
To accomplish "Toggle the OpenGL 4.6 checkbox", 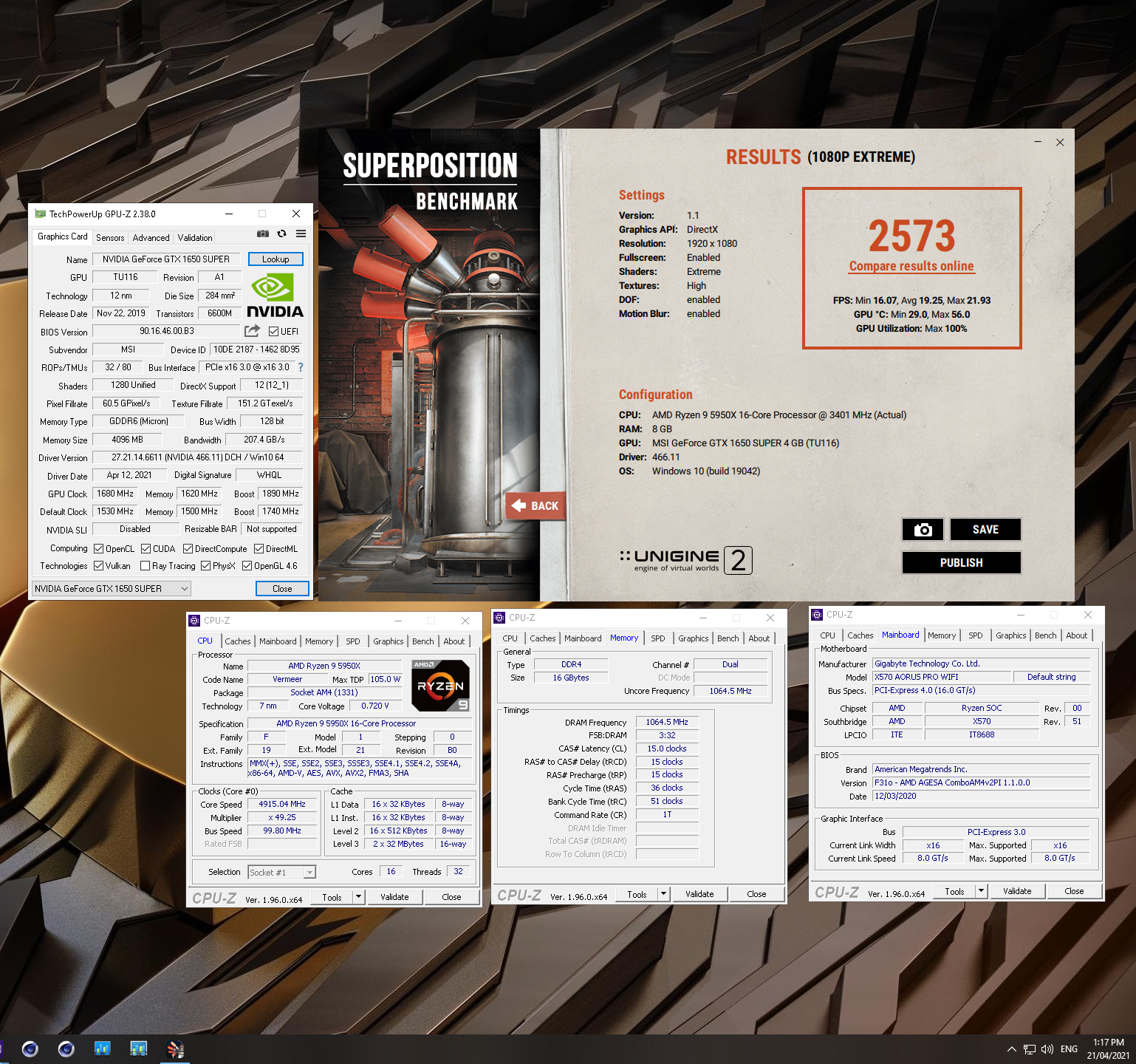I will click(247, 566).
